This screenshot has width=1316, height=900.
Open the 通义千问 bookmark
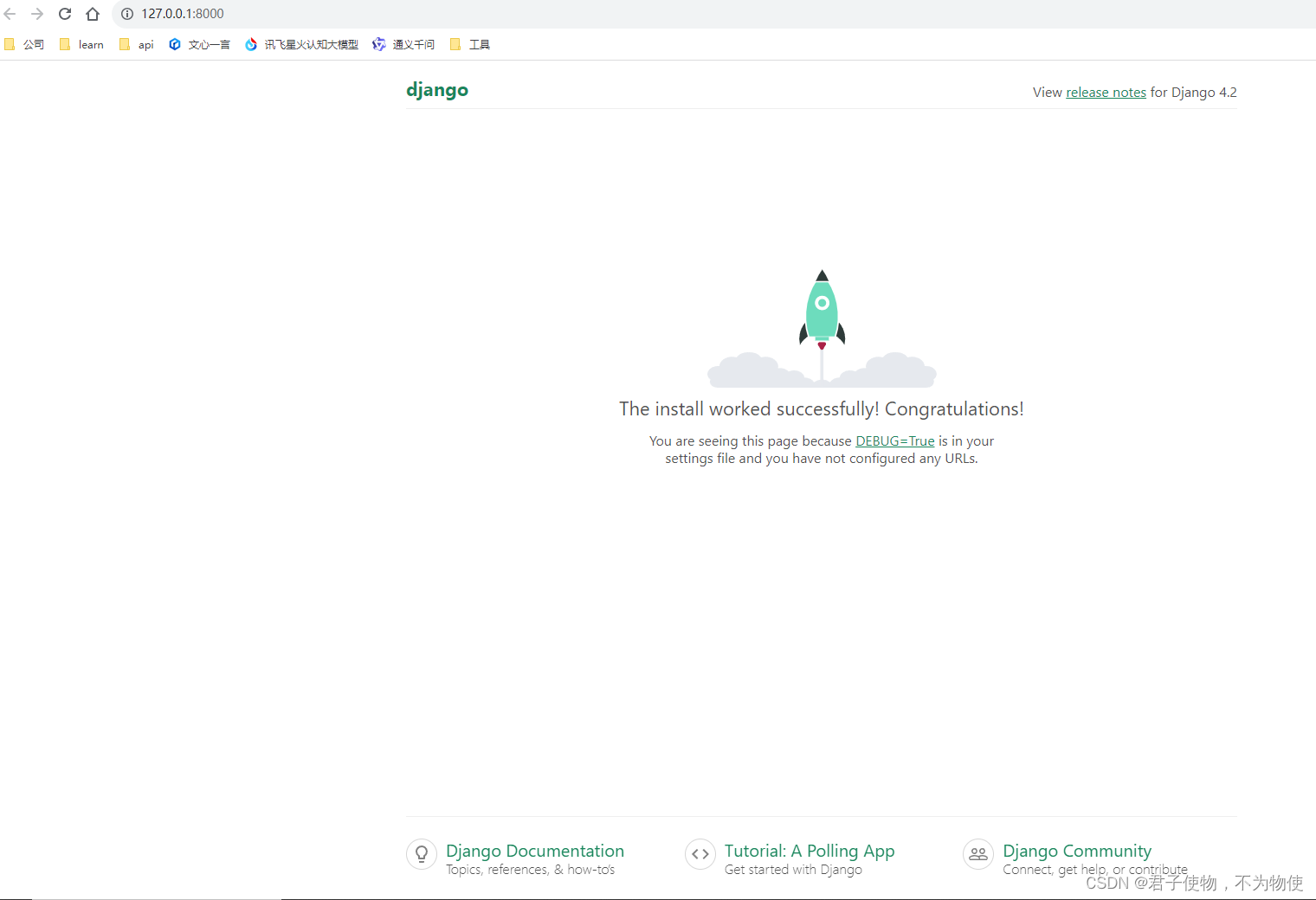[x=403, y=44]
